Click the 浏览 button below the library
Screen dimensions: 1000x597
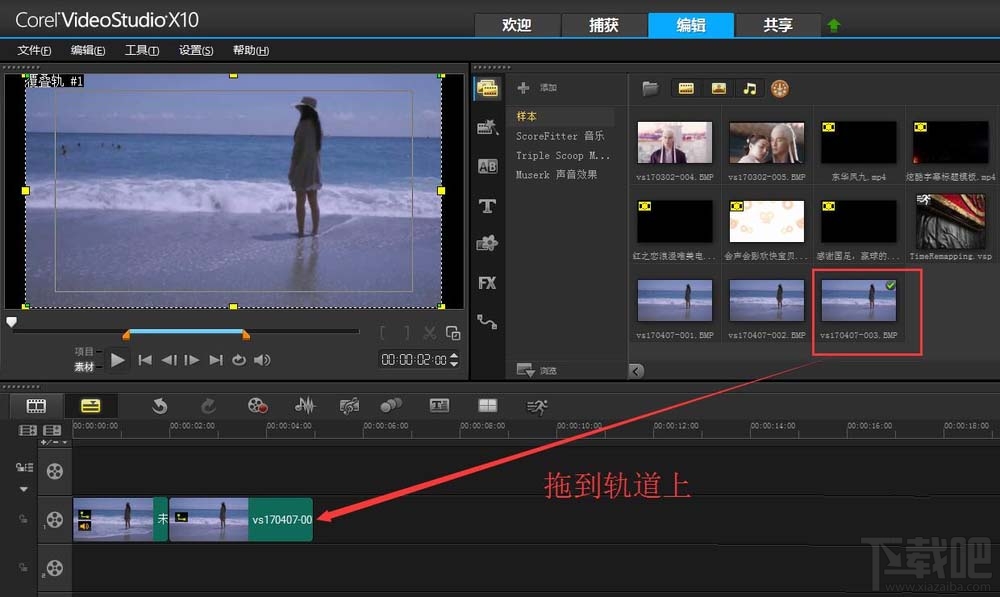540,369
